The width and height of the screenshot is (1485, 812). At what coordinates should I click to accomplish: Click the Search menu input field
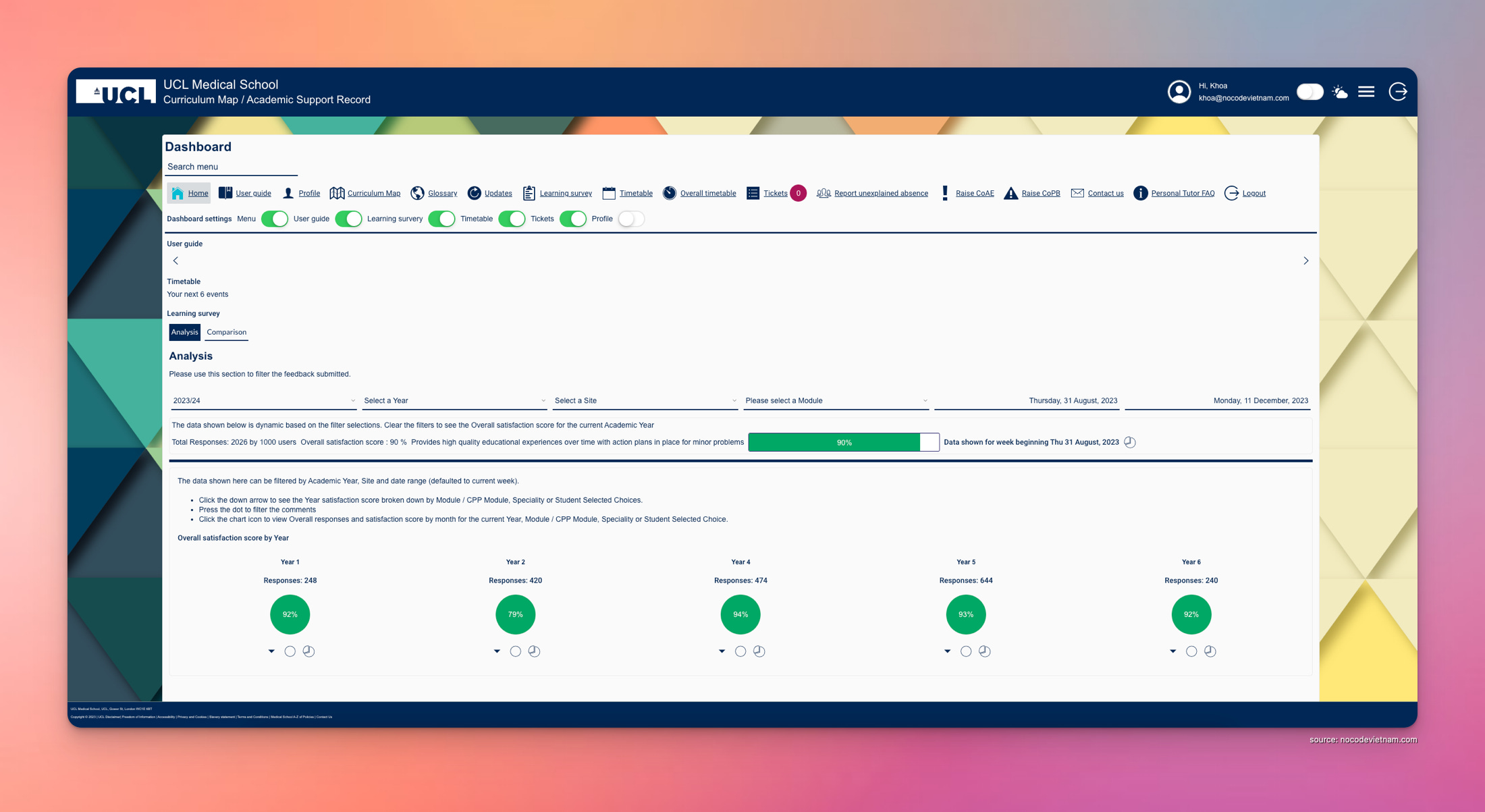[231, 167]
